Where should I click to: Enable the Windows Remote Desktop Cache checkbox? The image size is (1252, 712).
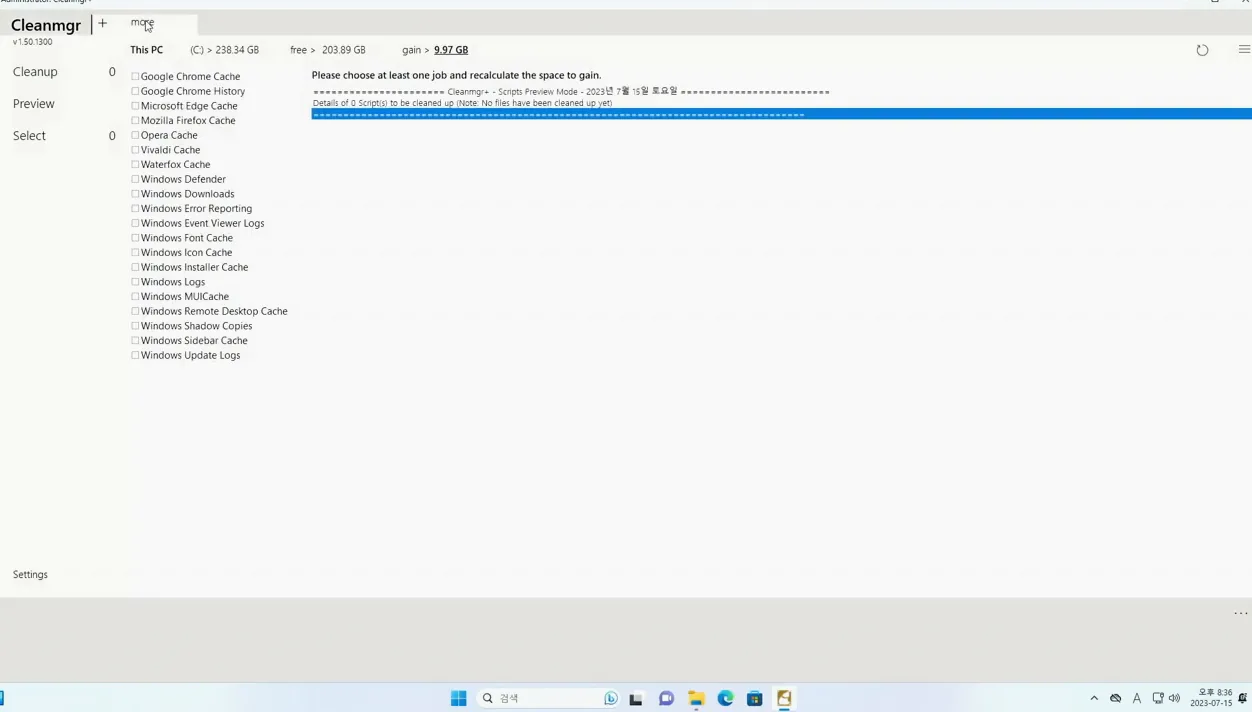pyautogui.click(x=135, y=311)
